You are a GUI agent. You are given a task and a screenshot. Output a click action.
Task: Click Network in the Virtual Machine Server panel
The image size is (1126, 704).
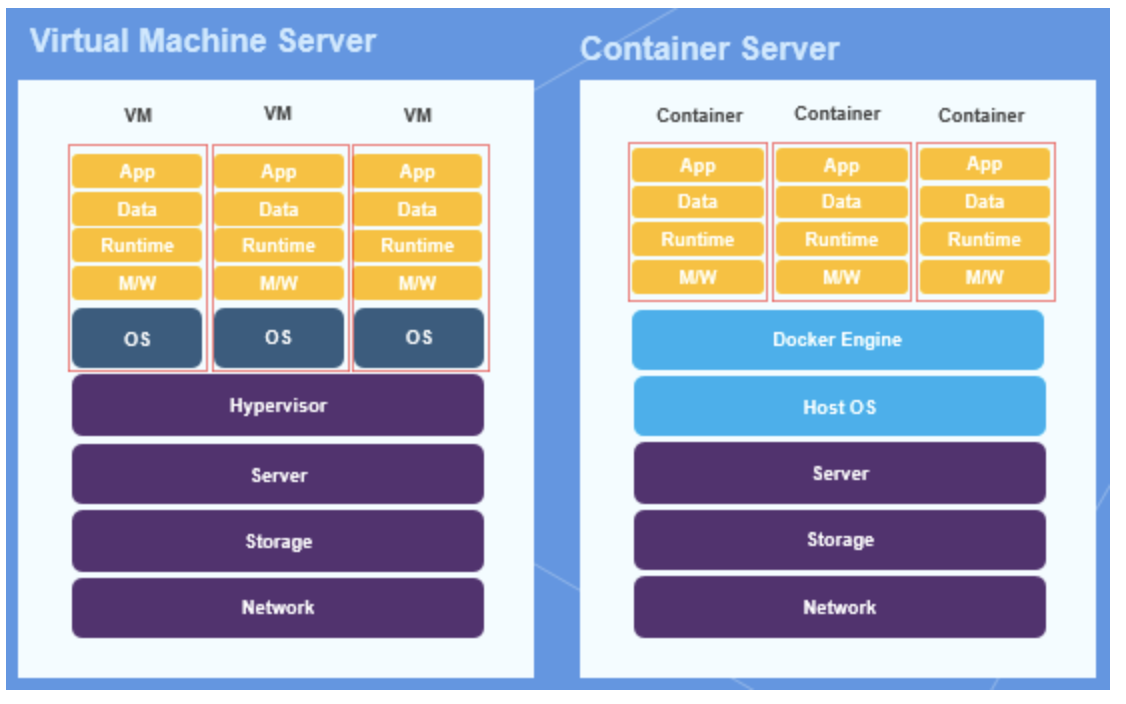(278, 608)
